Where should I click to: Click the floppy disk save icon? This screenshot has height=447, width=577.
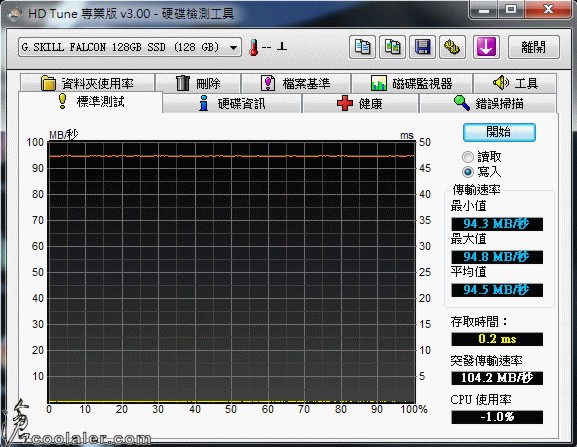tap(422, 47)
